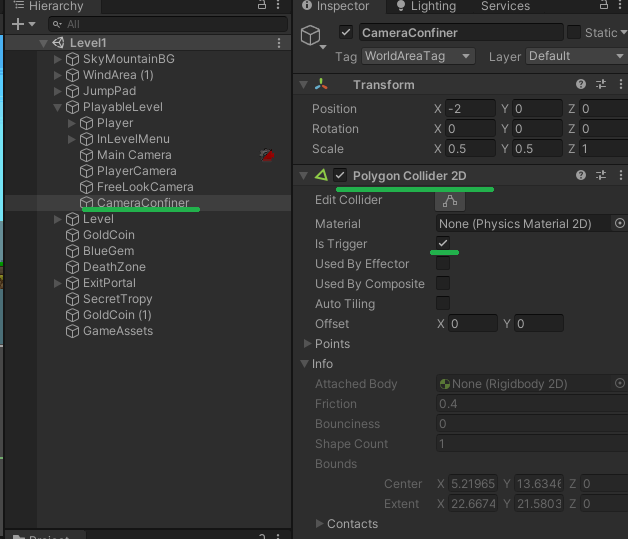Expand the InLevelMenu object

71,139
